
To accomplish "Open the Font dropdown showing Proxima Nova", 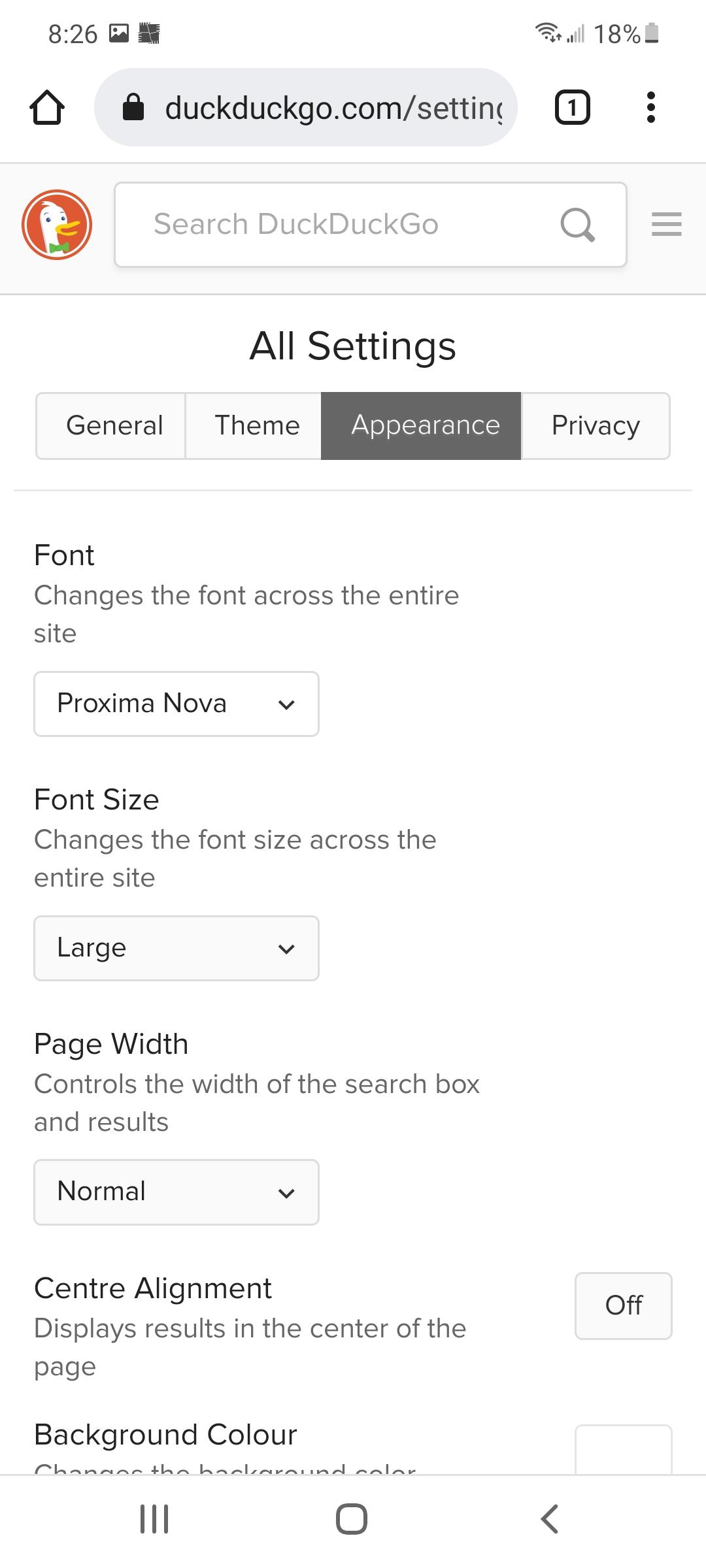I will [176, 704].
